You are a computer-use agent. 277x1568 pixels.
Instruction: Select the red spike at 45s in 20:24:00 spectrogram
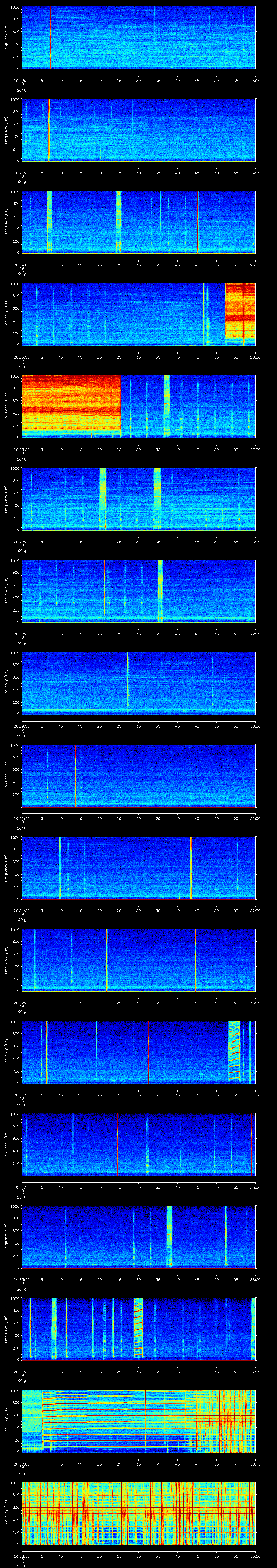197,222
